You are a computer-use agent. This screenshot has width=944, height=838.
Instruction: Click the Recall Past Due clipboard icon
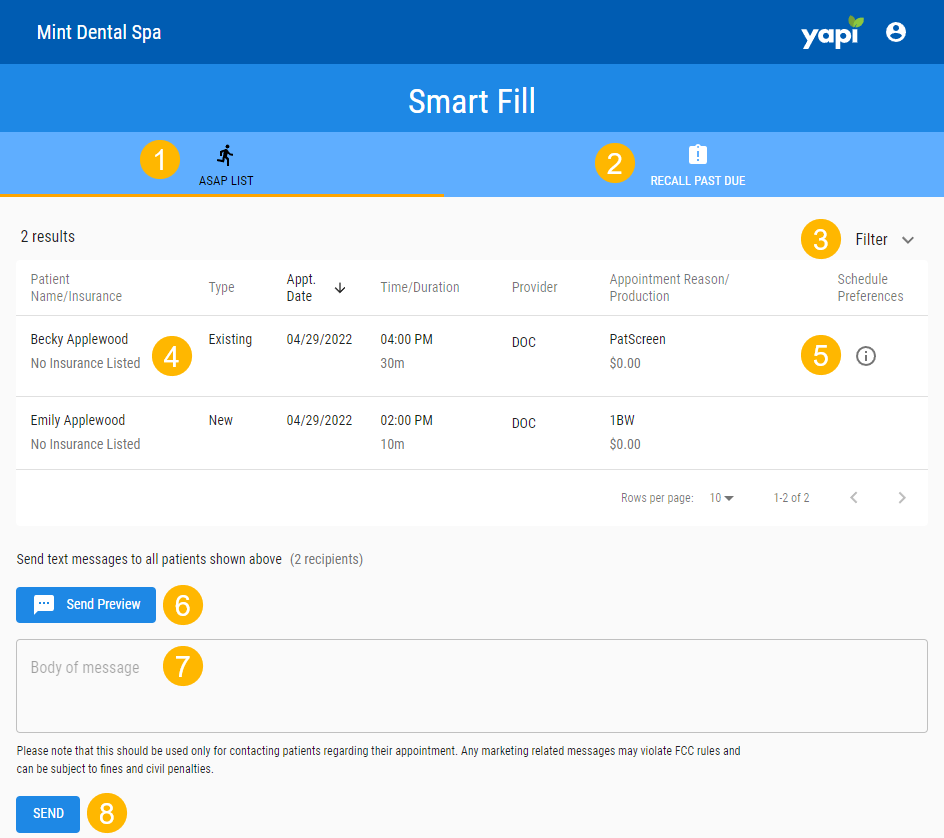click(698, 155)
